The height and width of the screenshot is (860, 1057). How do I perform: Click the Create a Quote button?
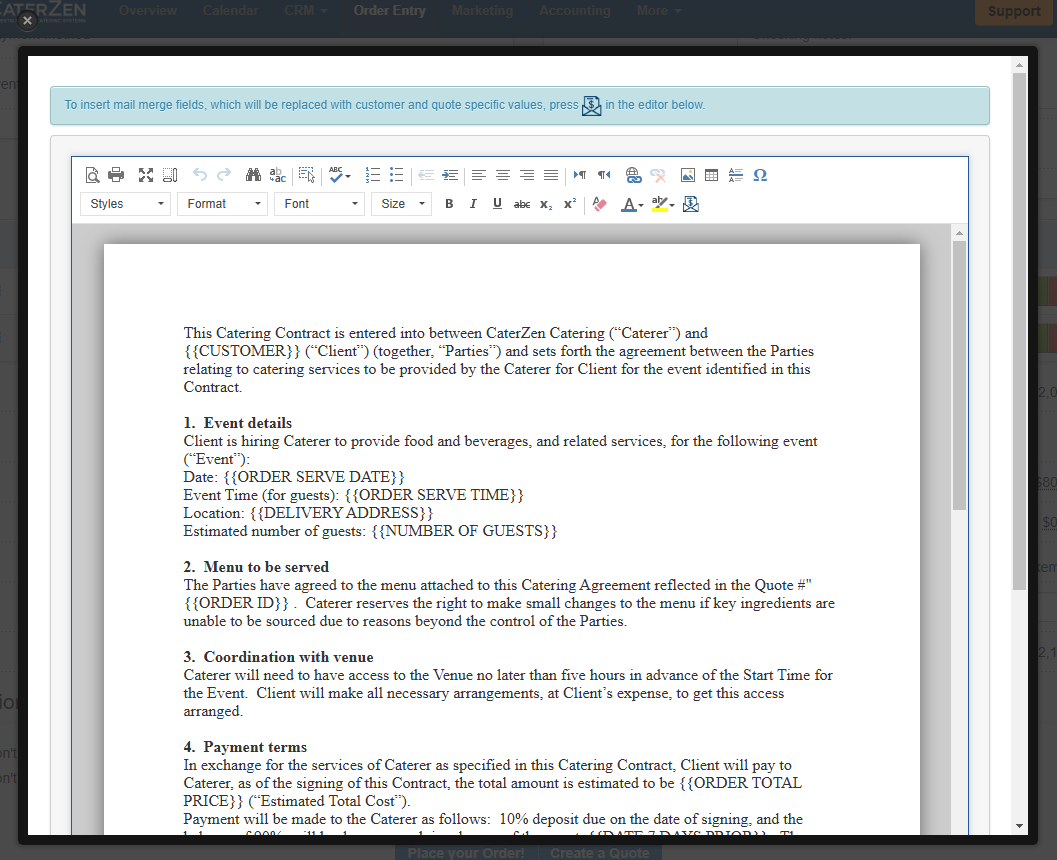coord(600,853)
